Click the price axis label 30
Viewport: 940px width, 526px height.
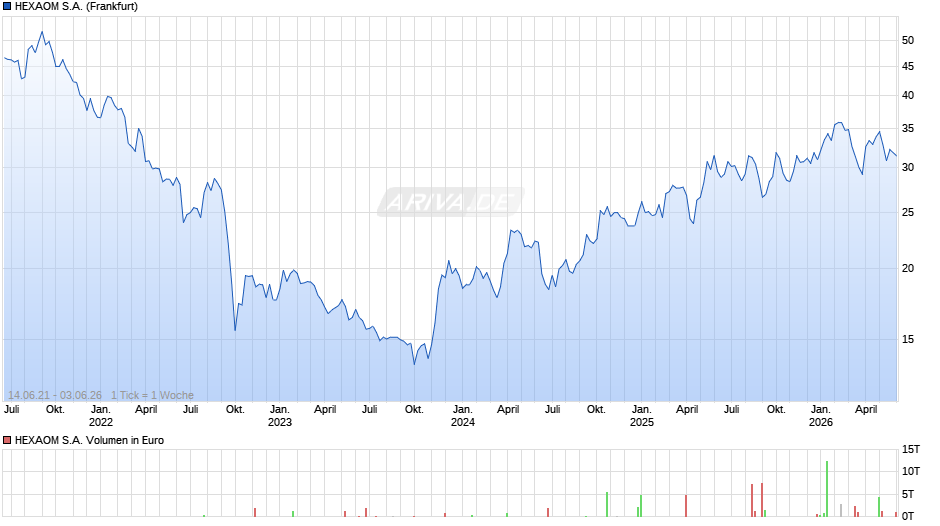pos(908,167)
